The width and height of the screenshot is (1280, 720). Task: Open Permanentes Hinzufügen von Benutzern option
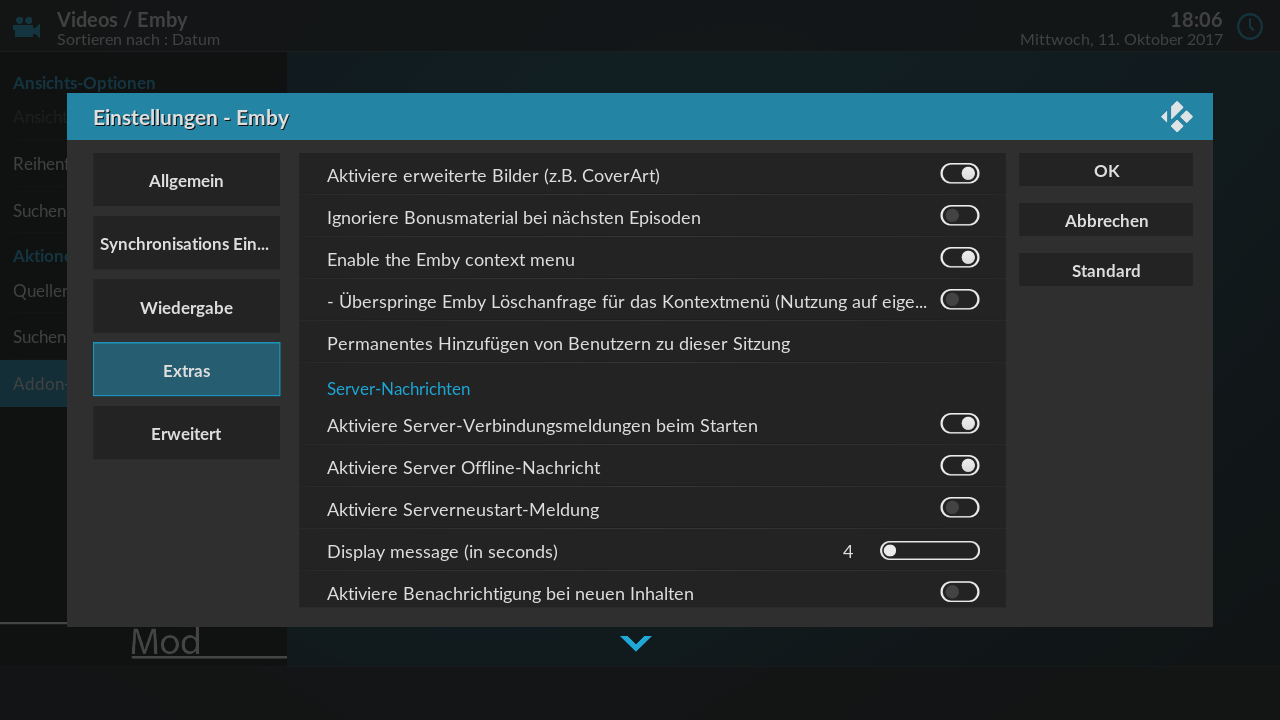click(652, 343)
